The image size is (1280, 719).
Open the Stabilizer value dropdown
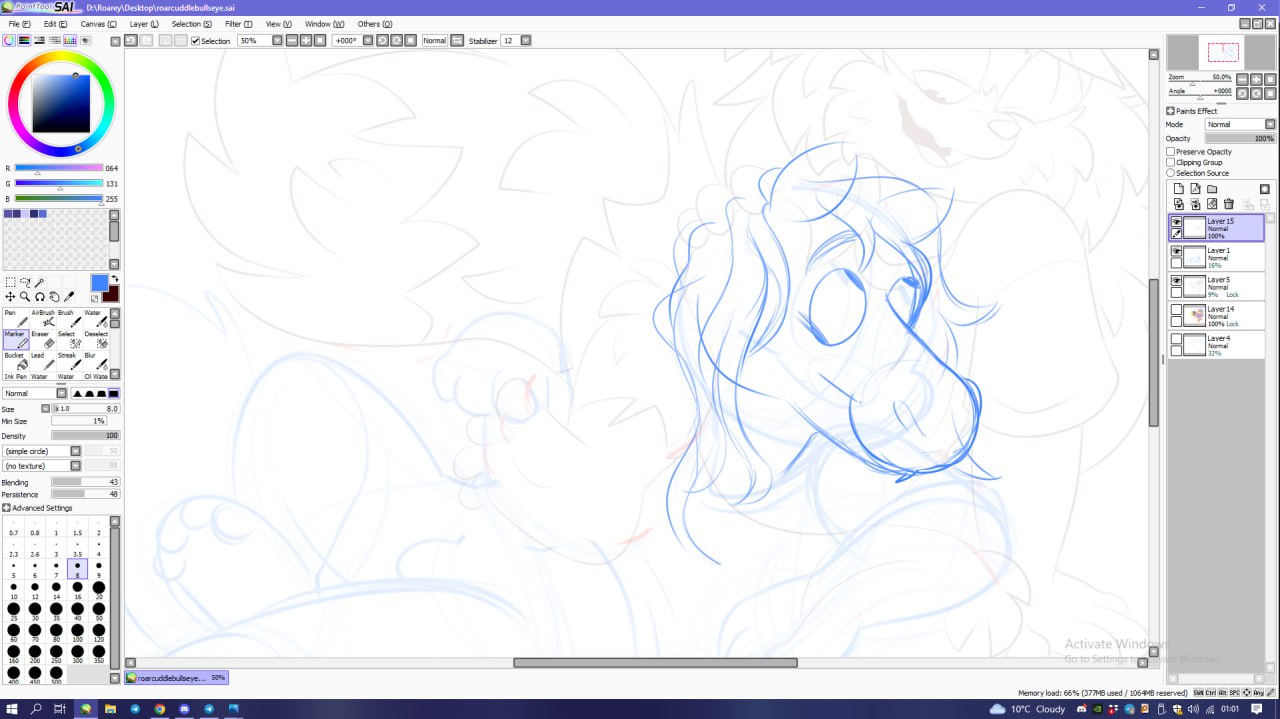(x=525, y=41)
